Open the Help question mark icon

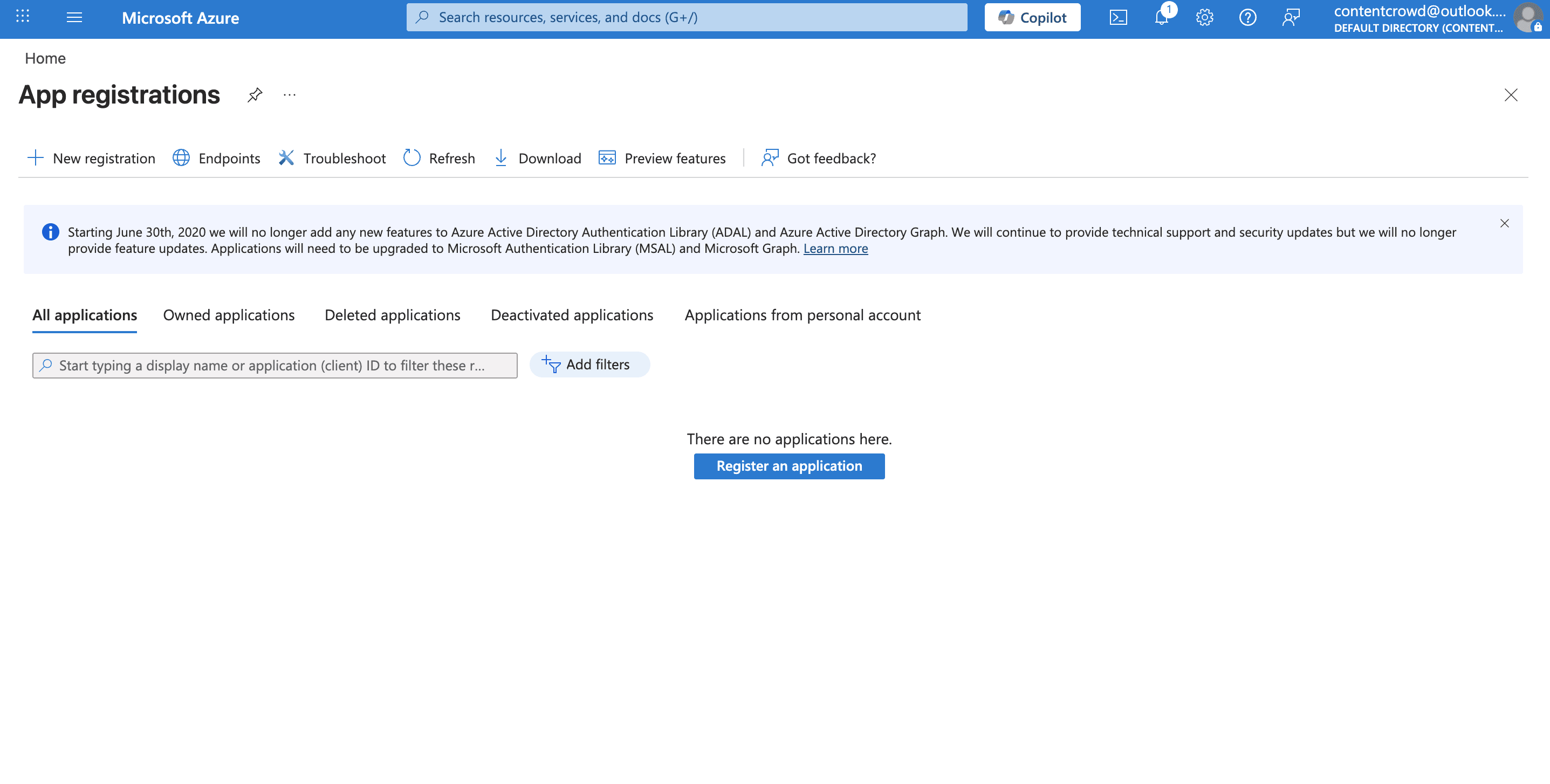pos(1247,17)
